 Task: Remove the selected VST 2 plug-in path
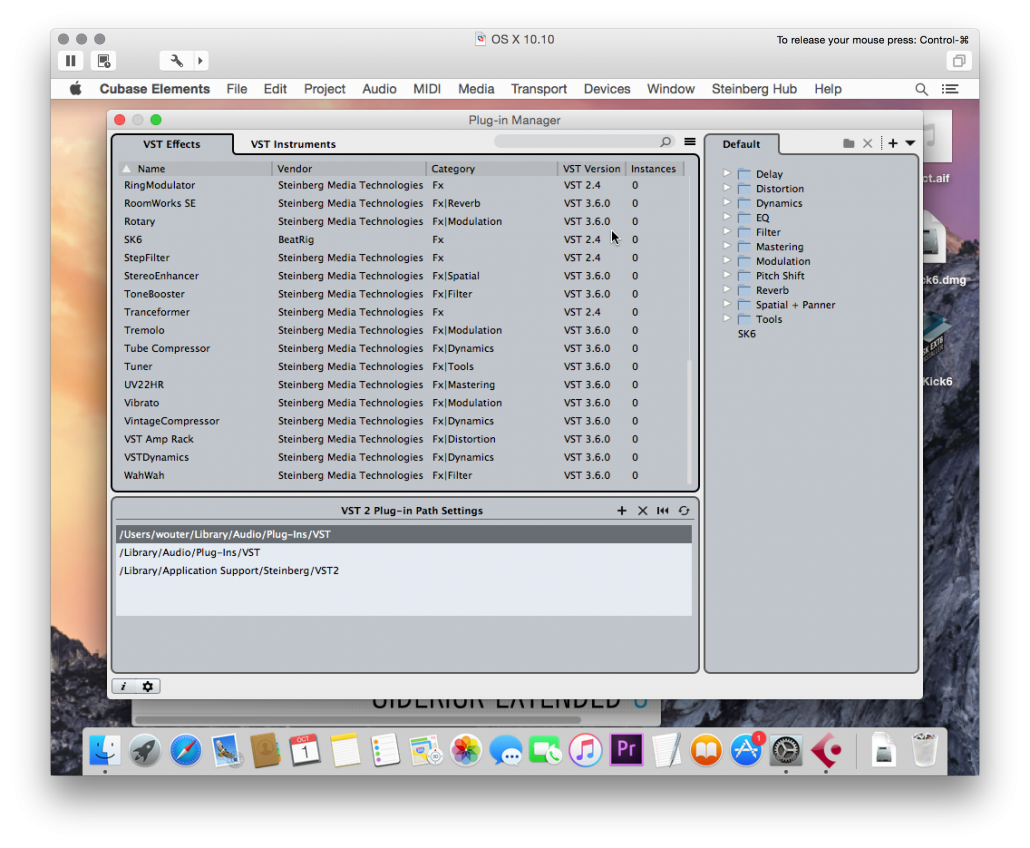pyautogui.click(x=642, y=510)
